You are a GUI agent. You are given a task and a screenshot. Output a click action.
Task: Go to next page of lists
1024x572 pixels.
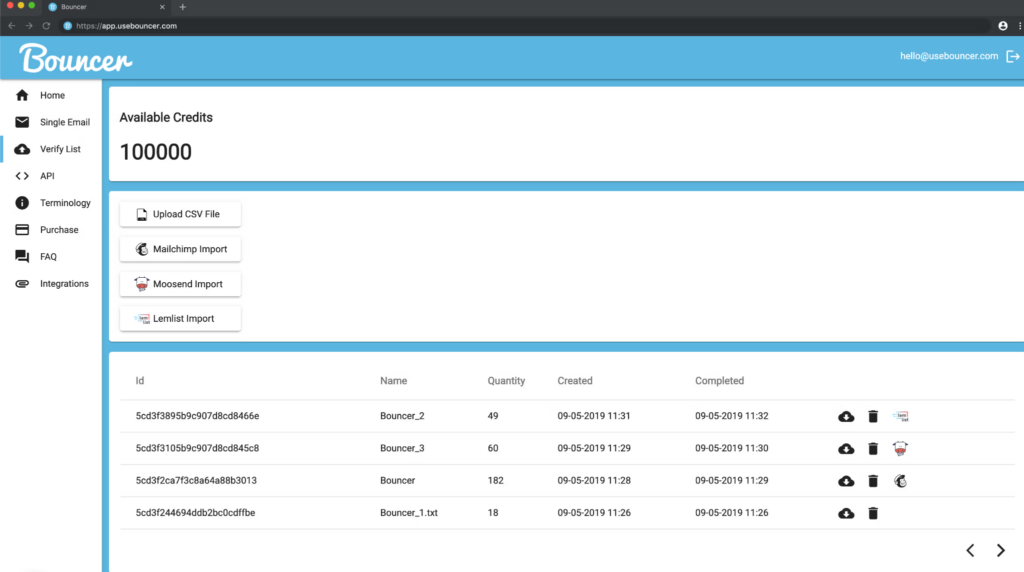click(1000, 550)
